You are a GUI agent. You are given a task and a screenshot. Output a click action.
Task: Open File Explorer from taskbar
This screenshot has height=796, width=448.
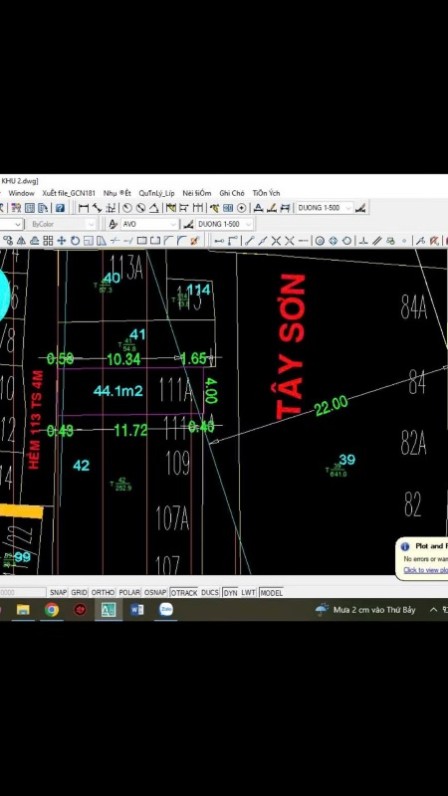(23, 610)
